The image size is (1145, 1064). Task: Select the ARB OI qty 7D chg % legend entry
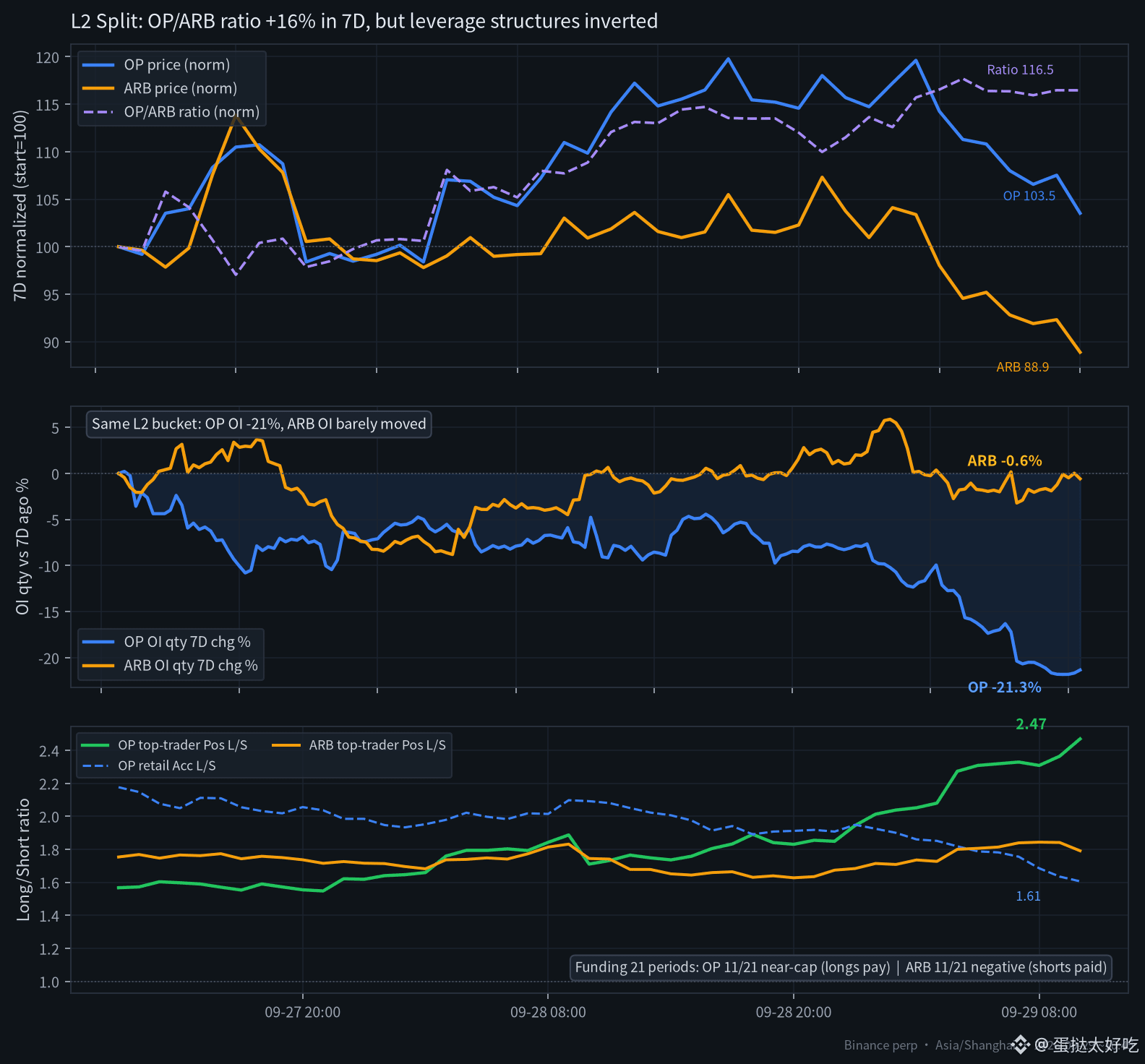(x=170, y=666)
